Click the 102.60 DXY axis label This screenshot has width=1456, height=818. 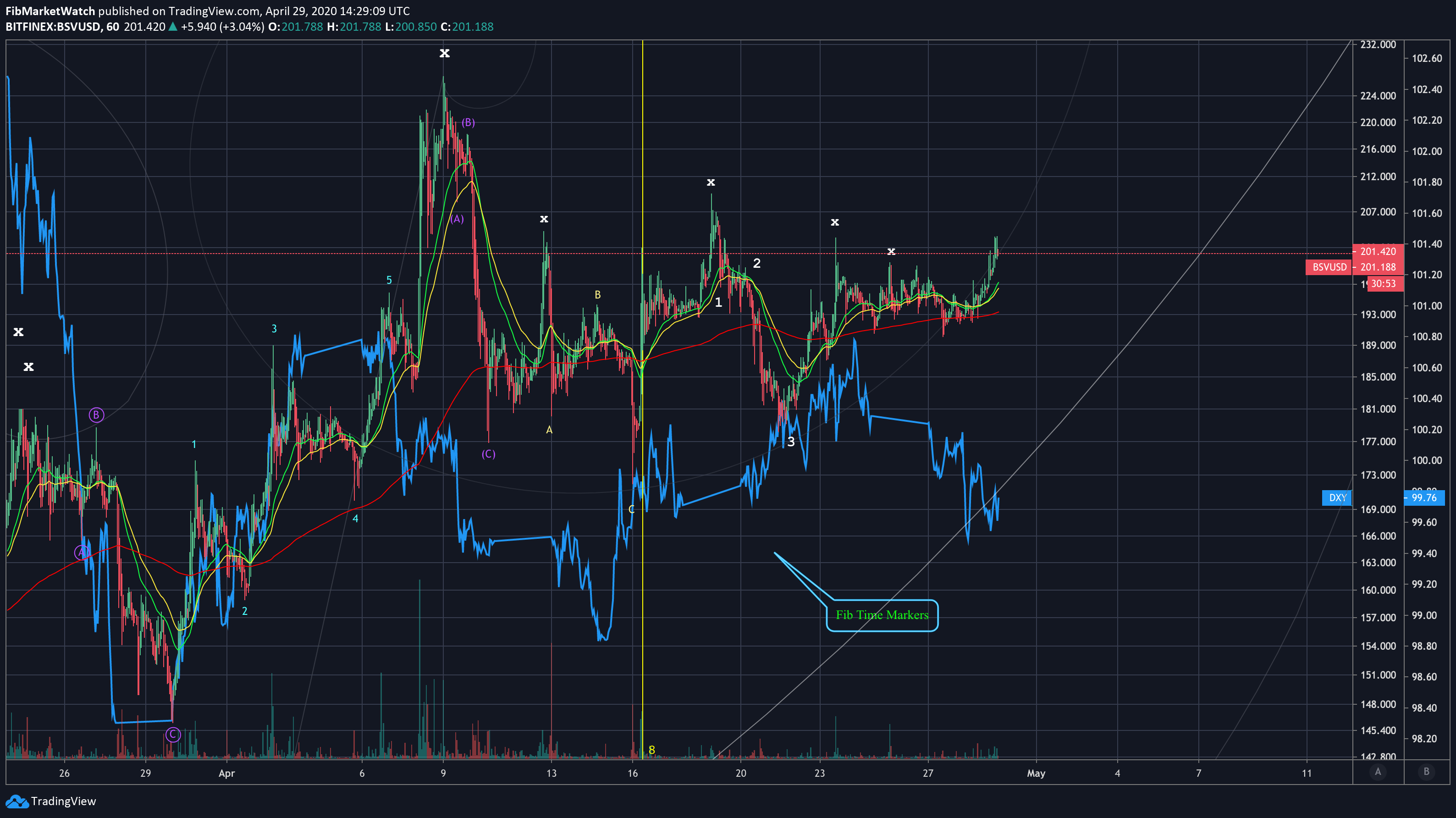click(1427, 58)
